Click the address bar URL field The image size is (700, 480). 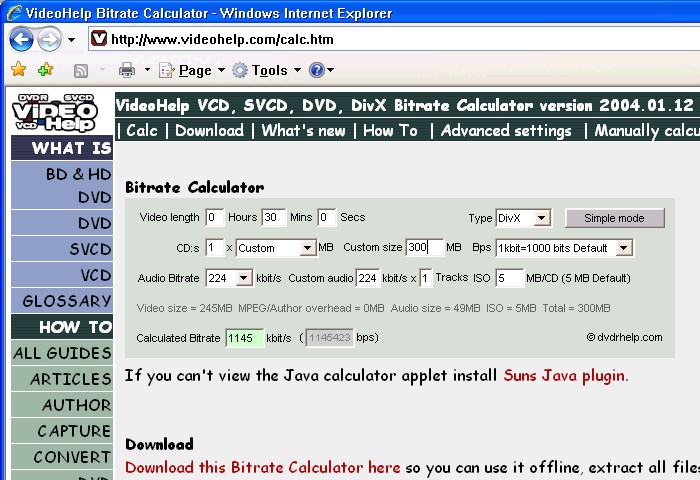393,39
